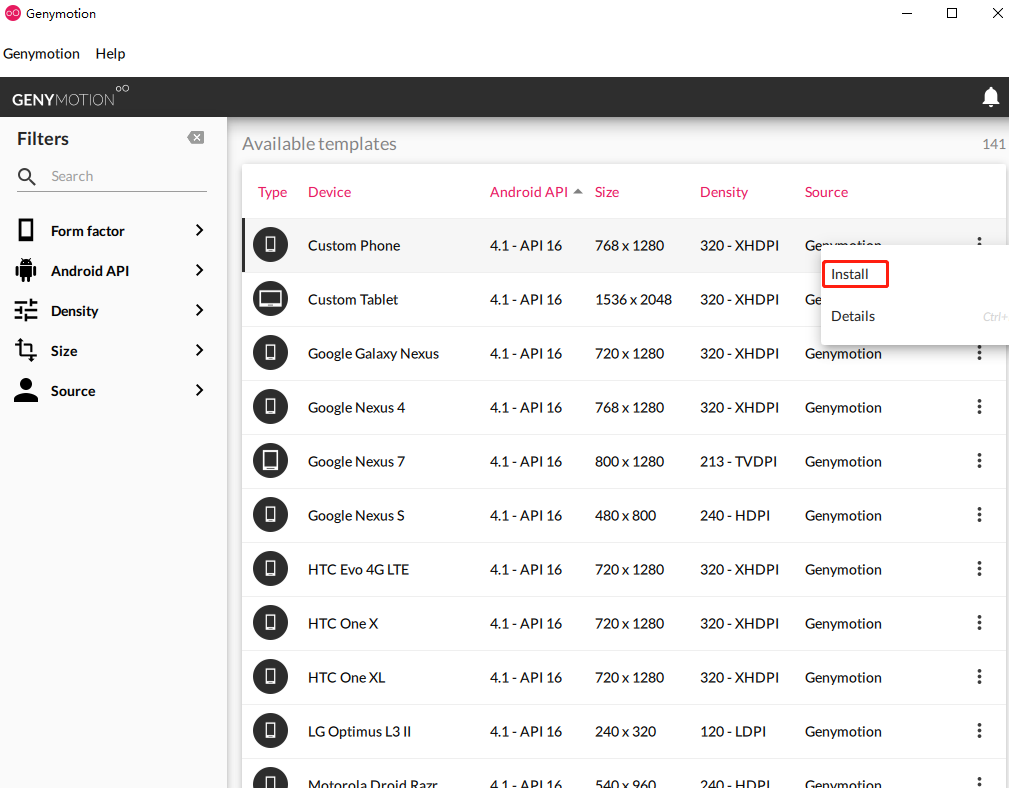Open the notifications bell icon
This screenshot has height=788, width=1009.
pos(990,97)
